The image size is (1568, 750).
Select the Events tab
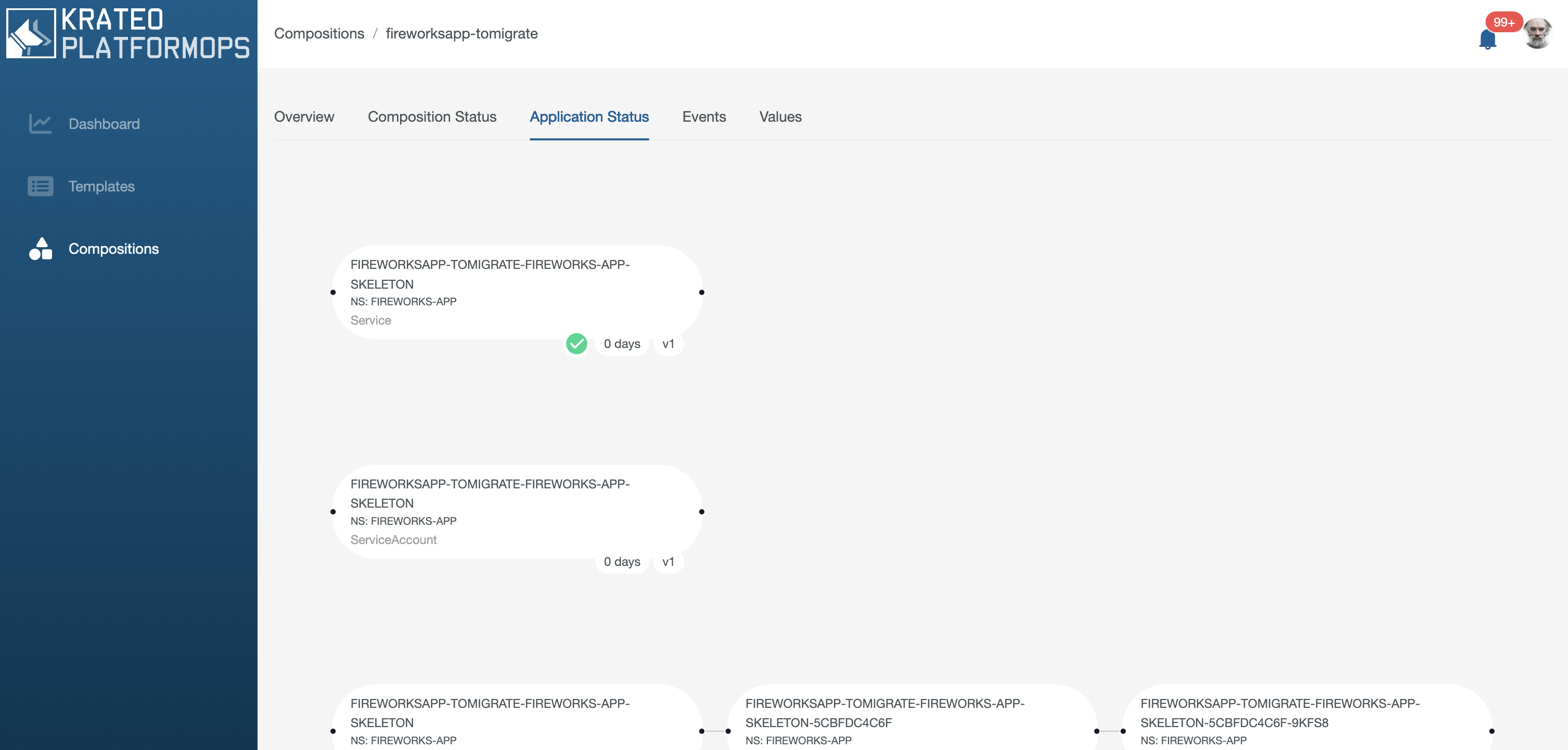pos(704,117)
